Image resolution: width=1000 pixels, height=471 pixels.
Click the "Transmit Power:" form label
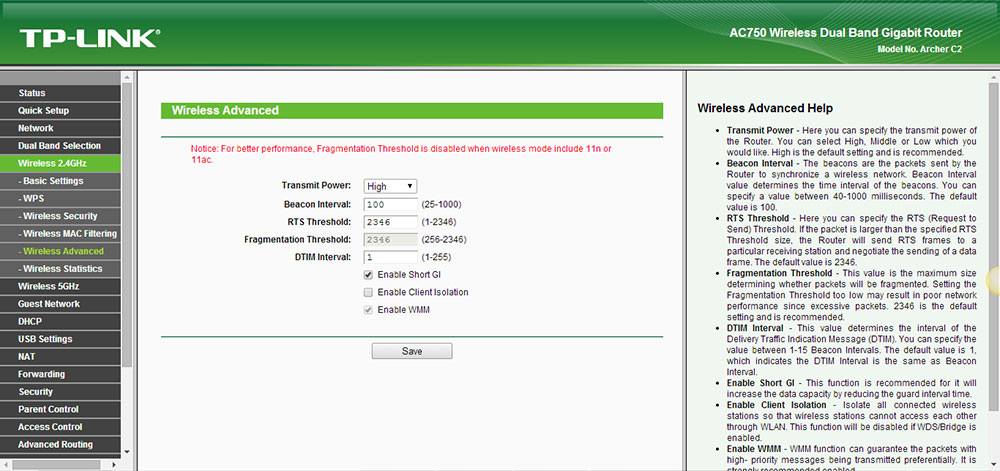tap(316, 185)
